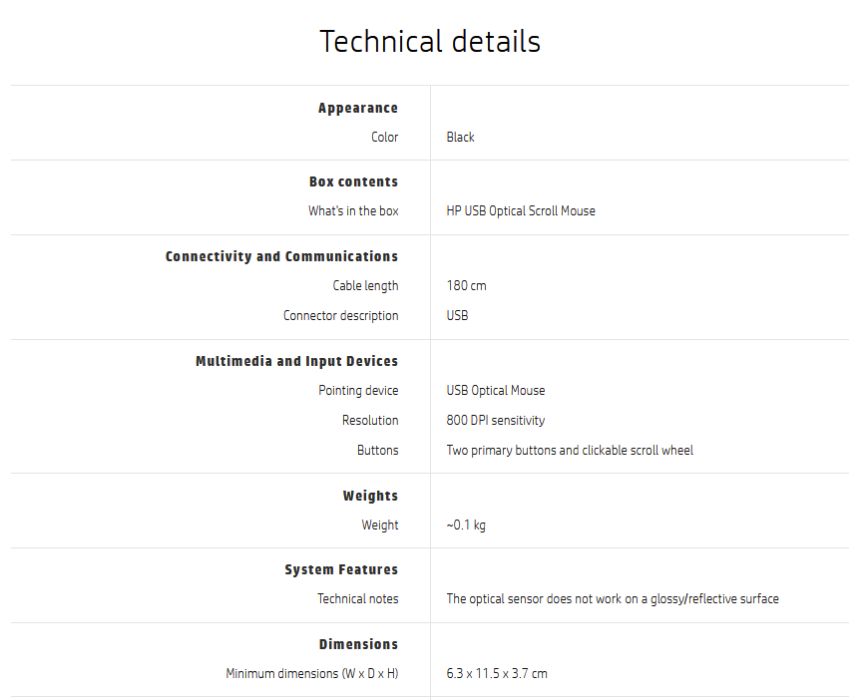Select the Buttons row description text

click(x=569, y=450)
